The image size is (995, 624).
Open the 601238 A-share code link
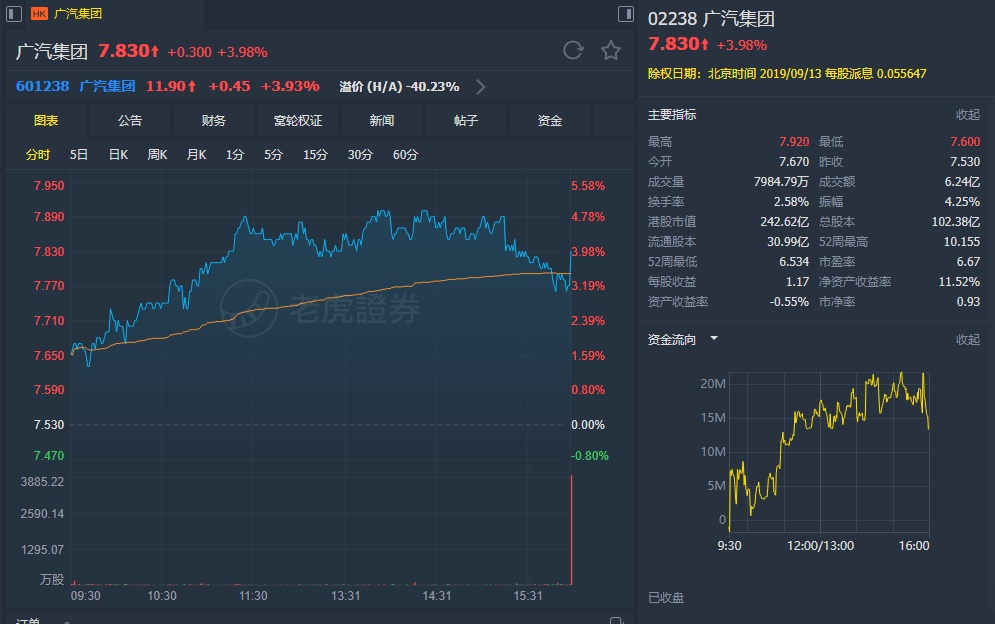click(x=42, y=86)
